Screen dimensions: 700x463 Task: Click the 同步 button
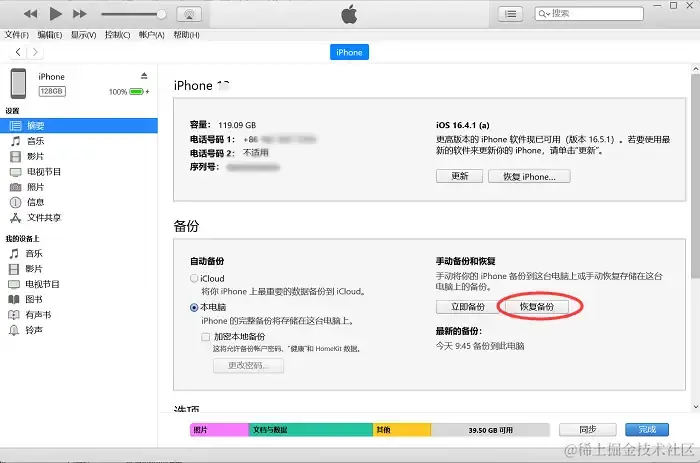tap(588, 430)
